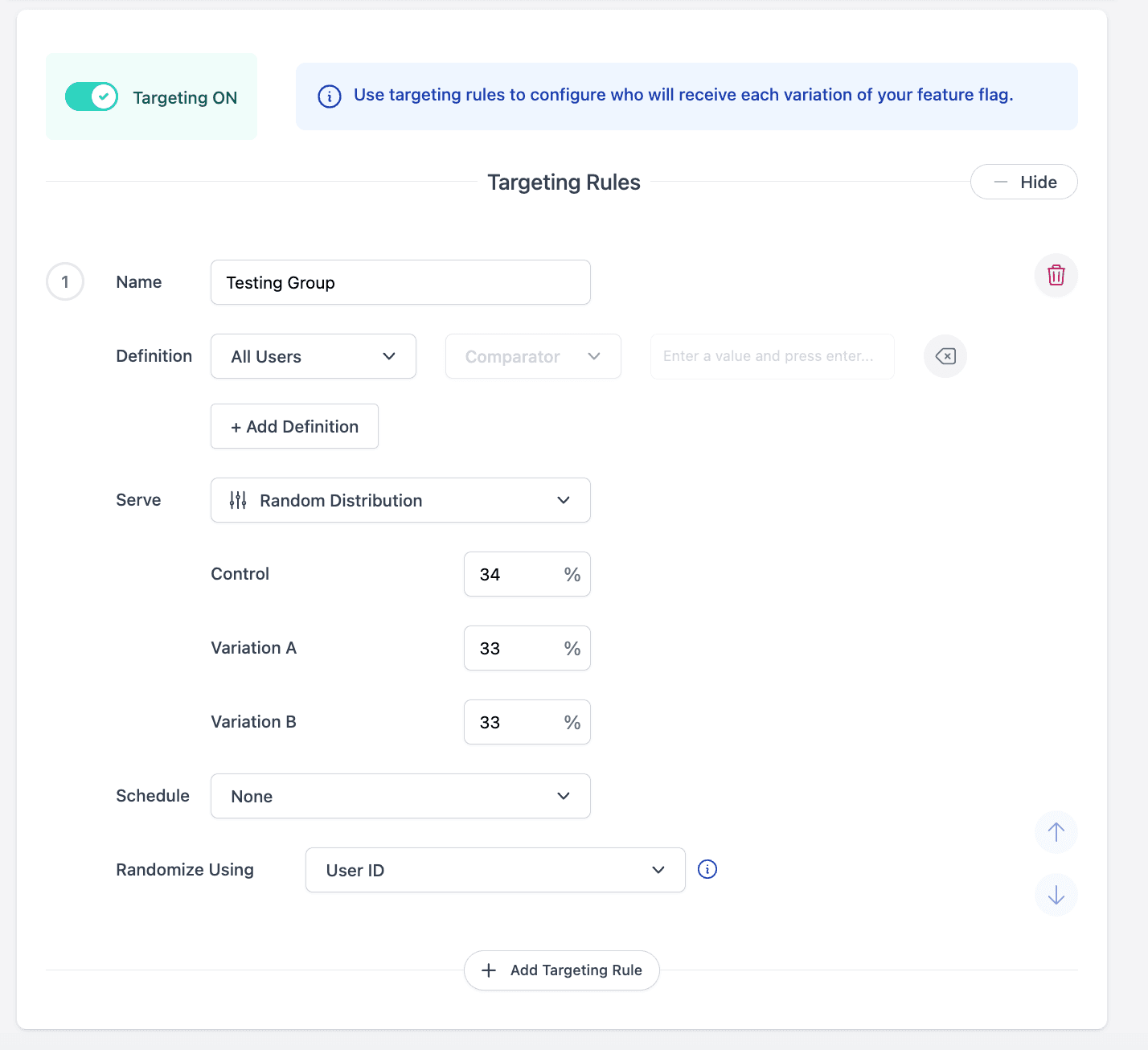Click the Add Targeting Rule button

(x=562, y=970)
